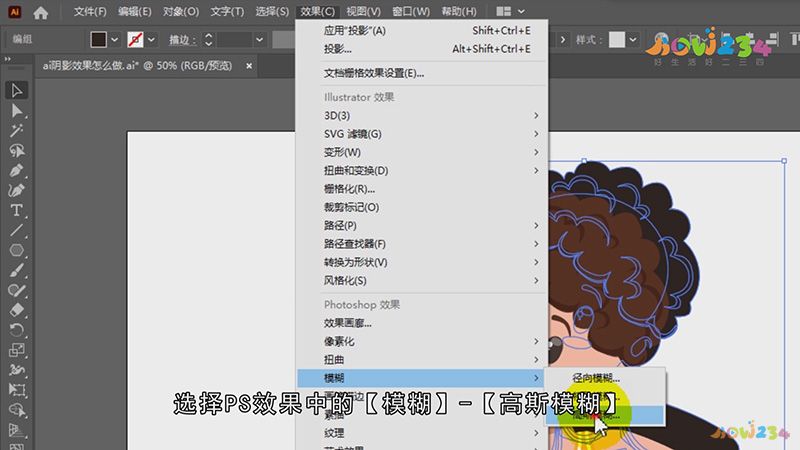Select the Shape Builder tool
Viewport: 800px width, 450px height.
point(16,410)
